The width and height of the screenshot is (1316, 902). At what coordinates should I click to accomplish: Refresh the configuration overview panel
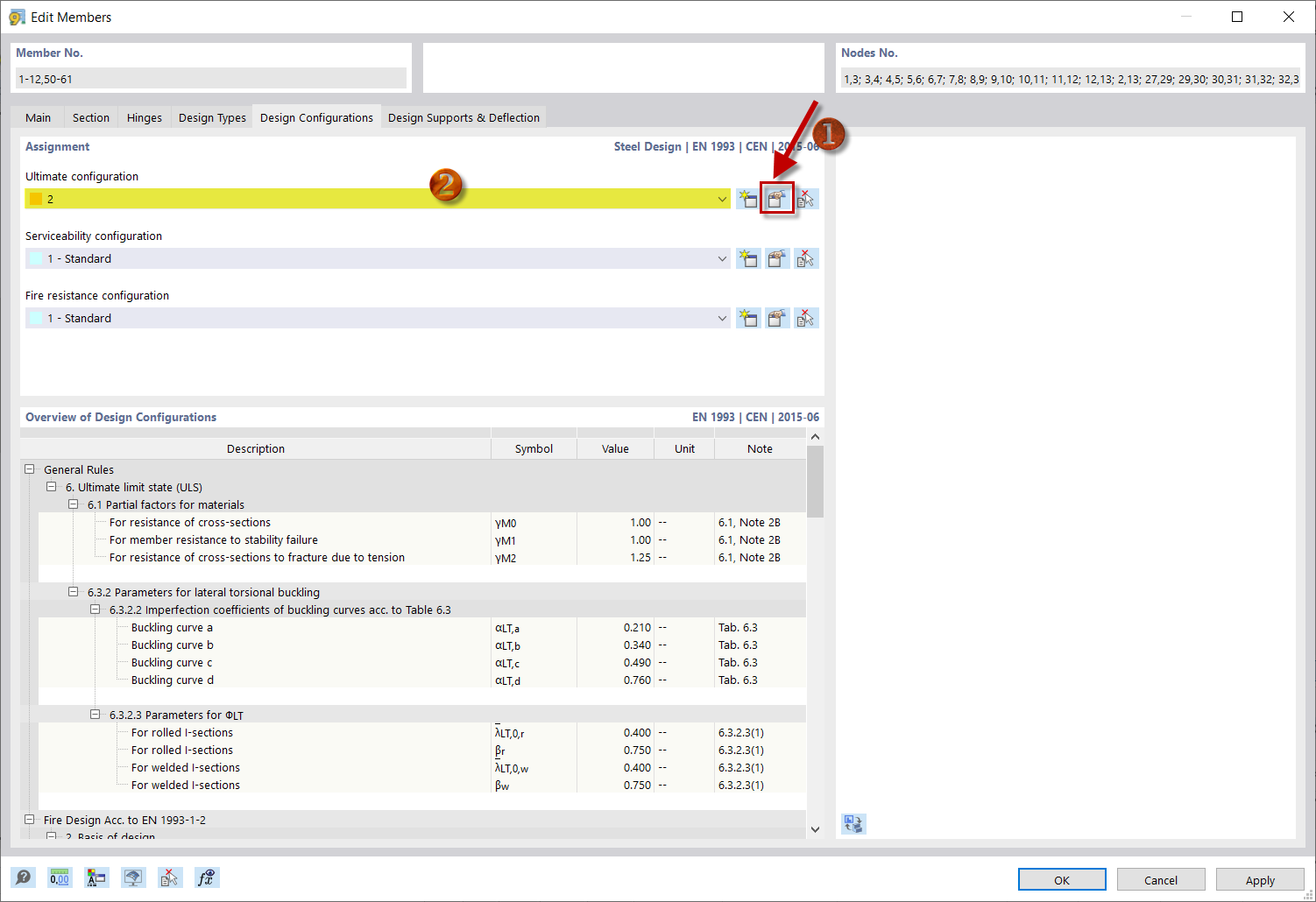(x=853, y=824)
